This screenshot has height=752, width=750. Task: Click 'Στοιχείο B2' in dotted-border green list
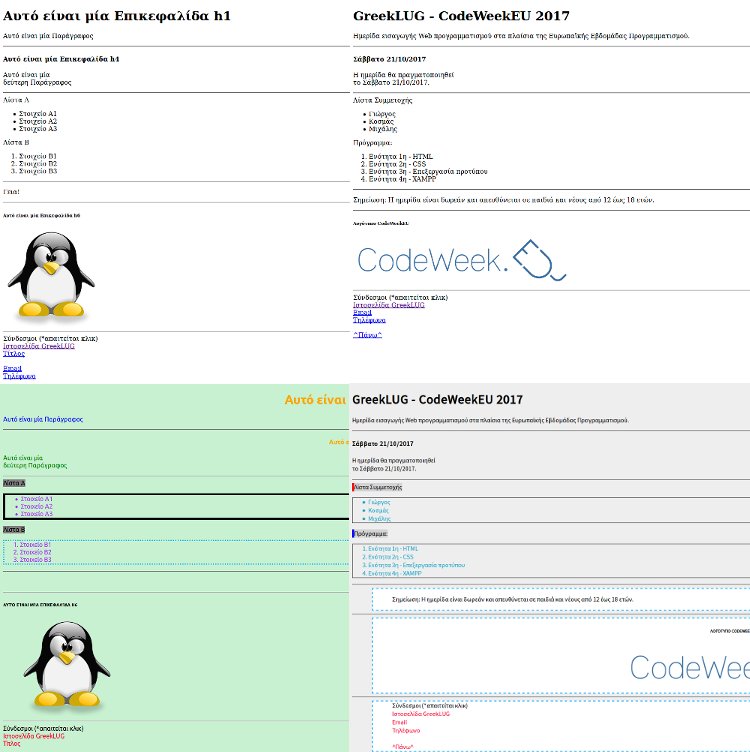click(35, 552)
